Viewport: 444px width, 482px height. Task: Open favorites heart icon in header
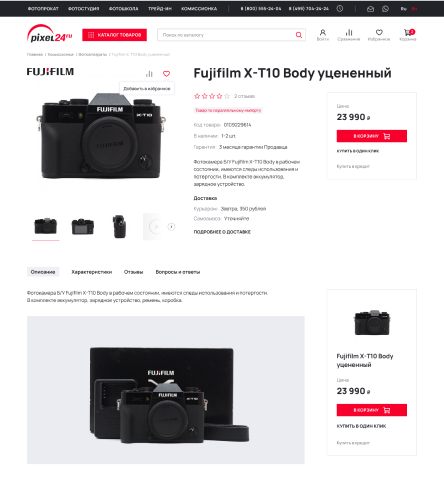(x=379, y=32)
